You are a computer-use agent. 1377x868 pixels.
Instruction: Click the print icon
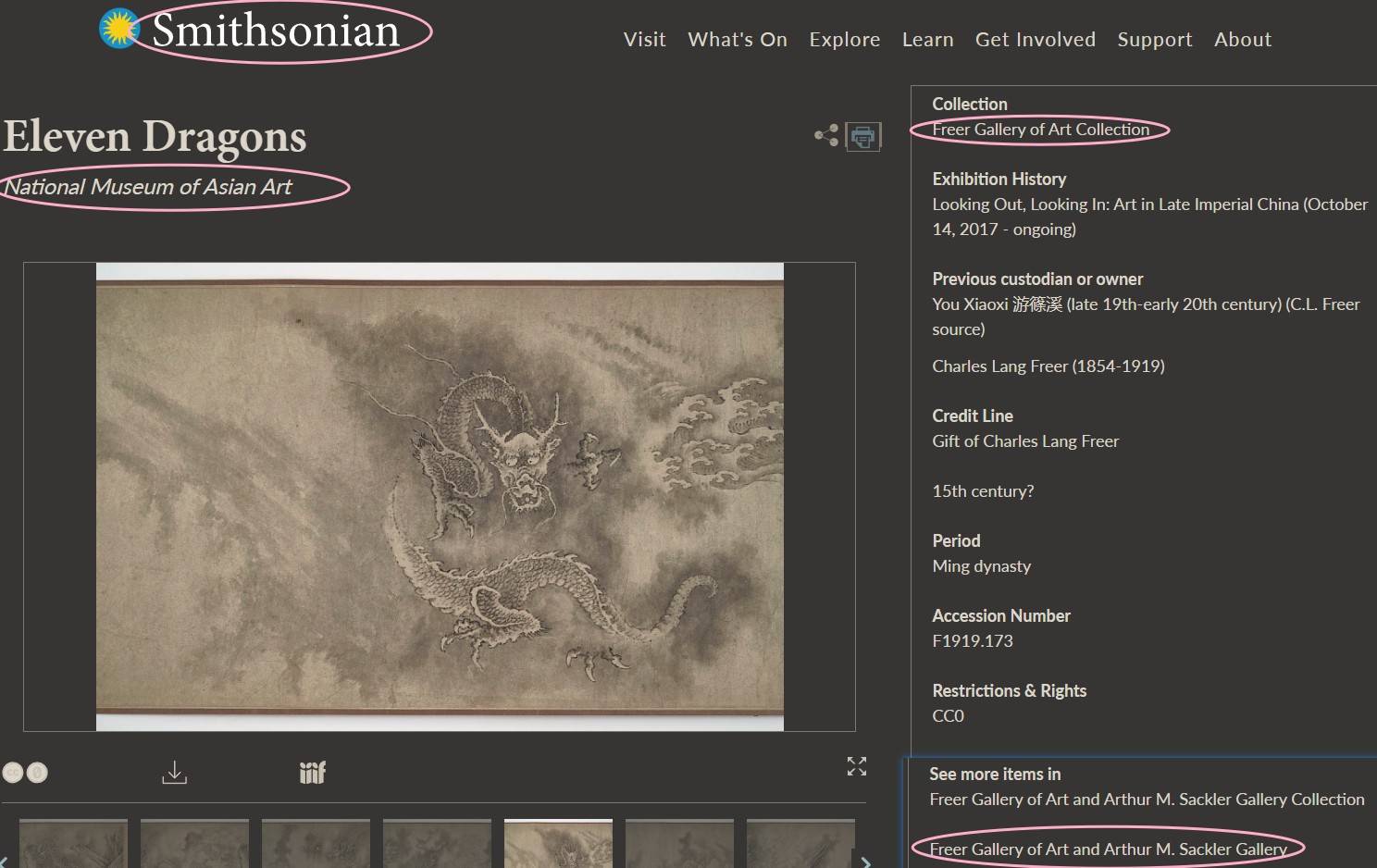[862, 137]
